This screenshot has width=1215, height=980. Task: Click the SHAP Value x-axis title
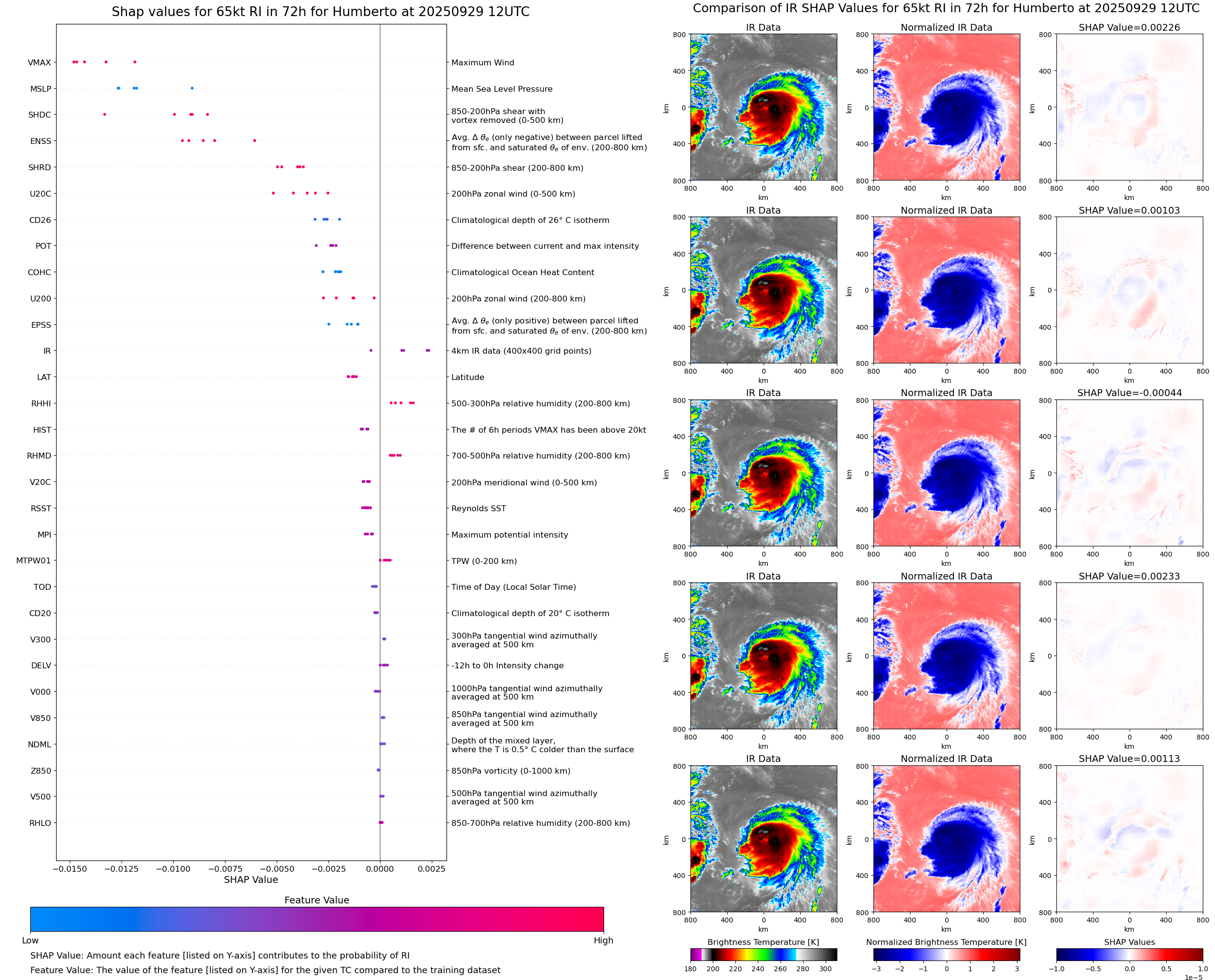(251, 880)
